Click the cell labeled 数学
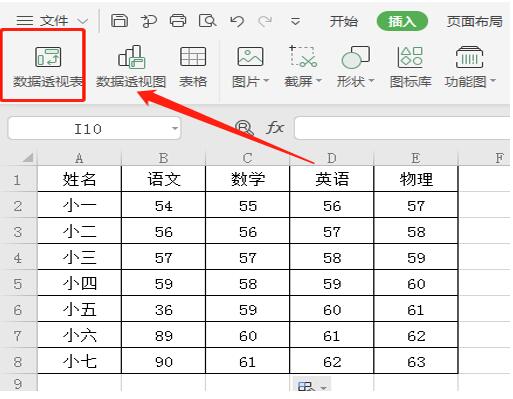Image resolution: width=513 pixels, height=399 pixels. pos(248,179)
